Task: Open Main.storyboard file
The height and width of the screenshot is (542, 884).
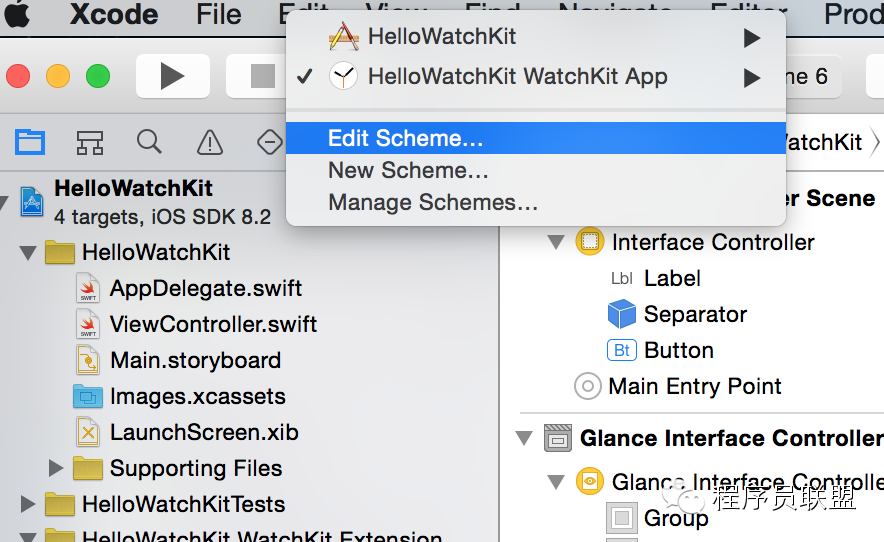Action: 196,360
